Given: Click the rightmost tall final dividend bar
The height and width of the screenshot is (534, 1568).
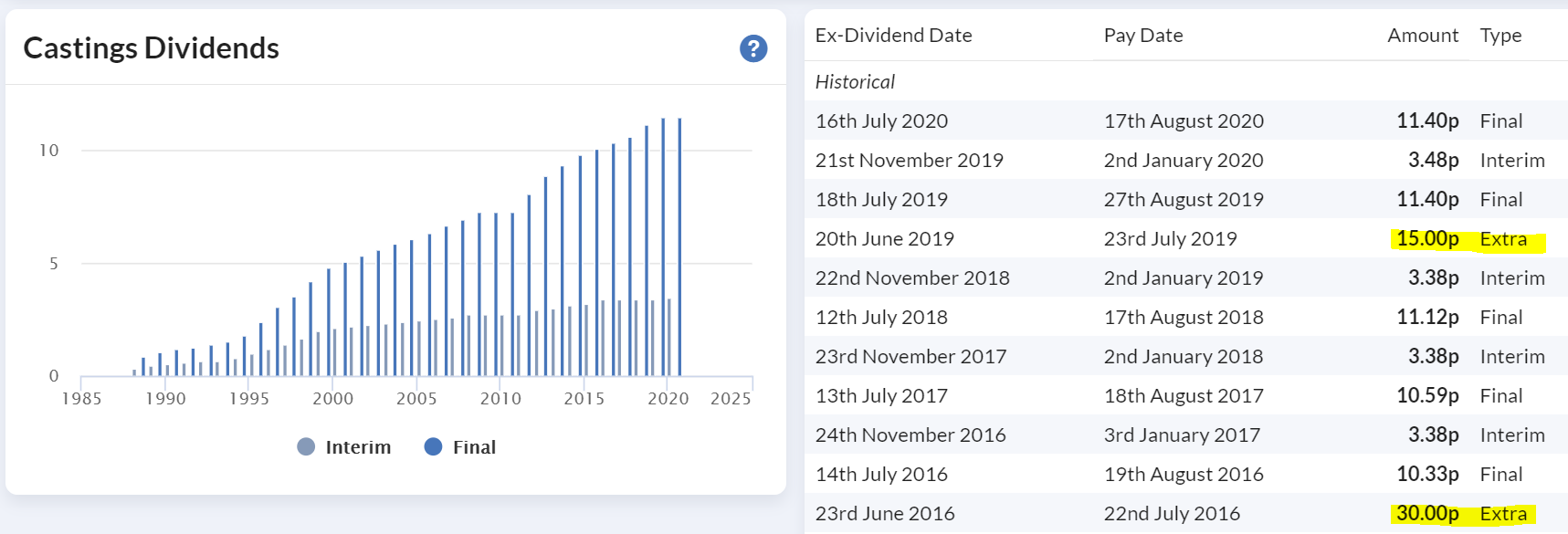Looking at the screenshot, I should coord(679,247).
